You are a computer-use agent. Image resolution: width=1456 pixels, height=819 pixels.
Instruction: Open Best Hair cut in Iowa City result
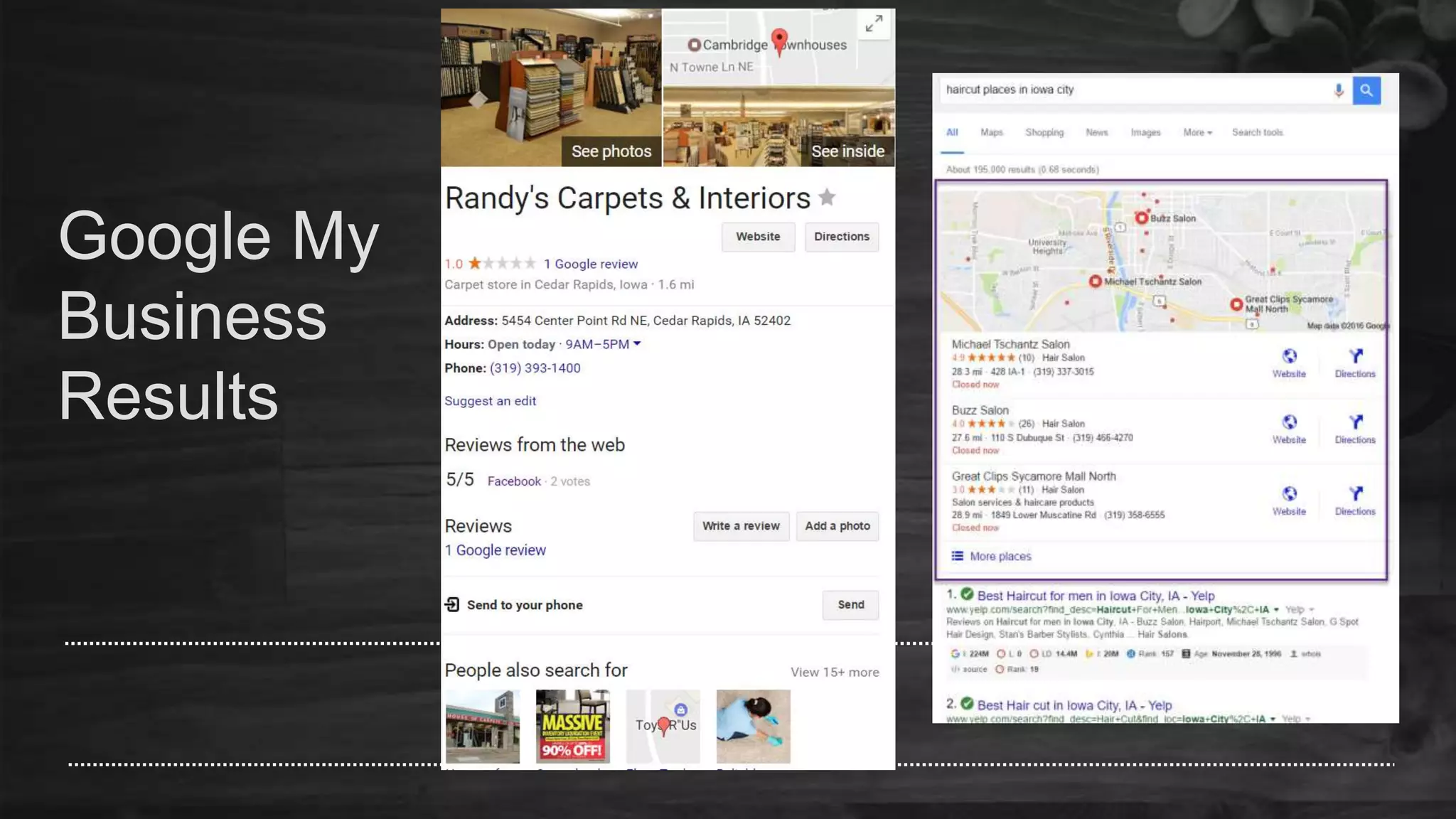1074,705
